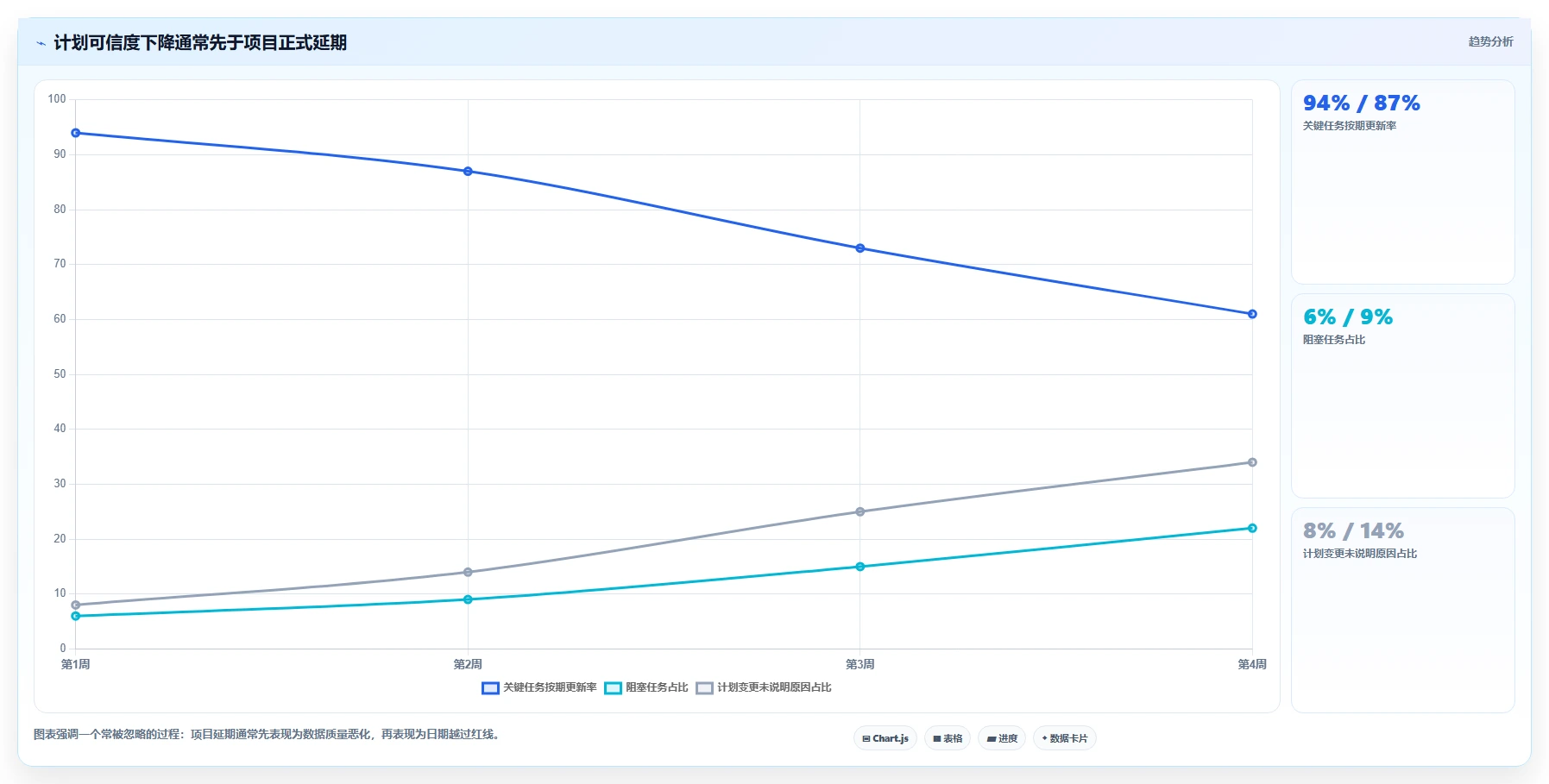1549x784 pixels.
Task: Click the 94% / 87% stat value
Action: coord(1361,103)
